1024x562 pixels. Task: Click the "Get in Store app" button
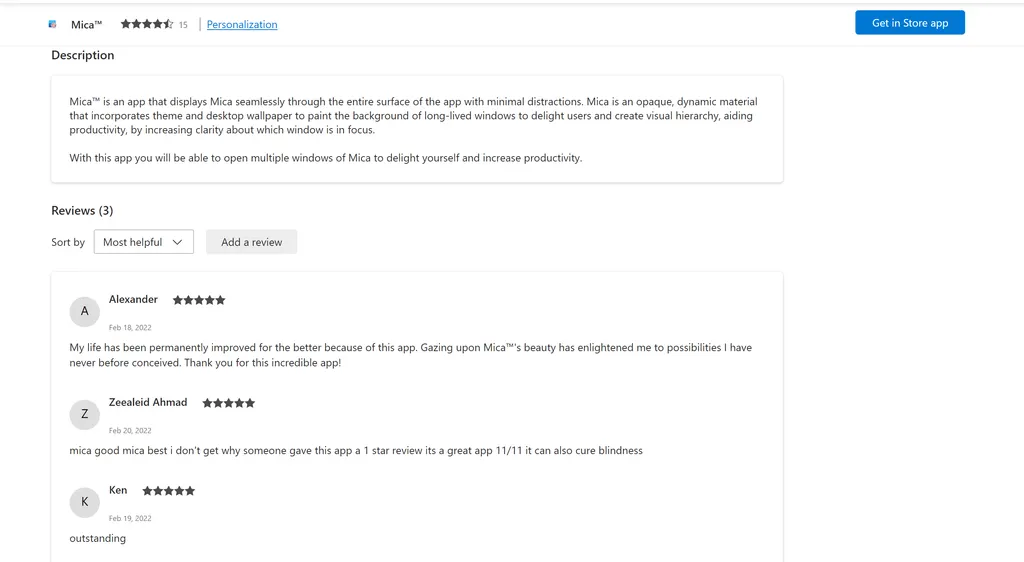tap(909, 23)
